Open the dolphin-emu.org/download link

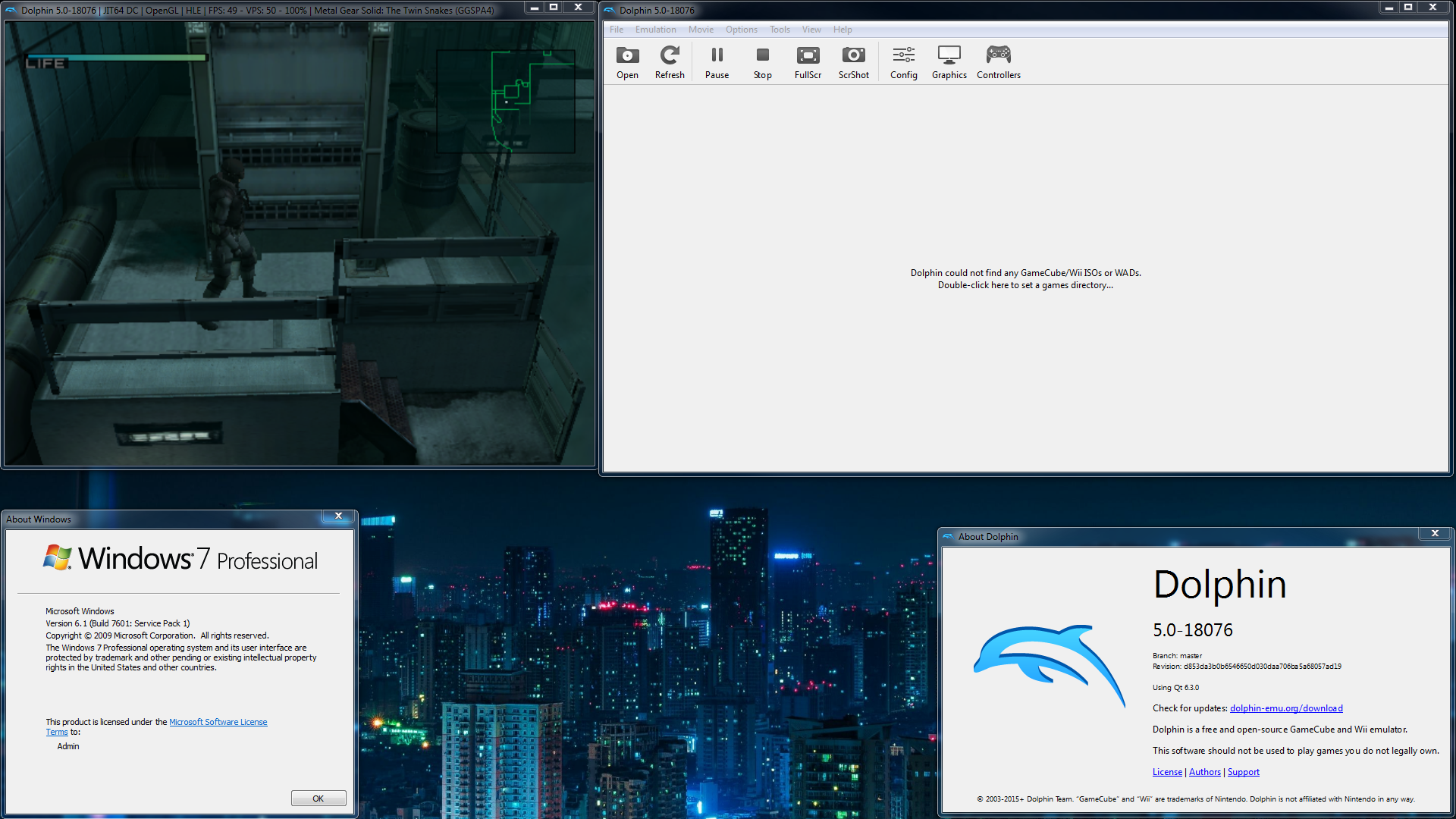pos(1286,708)
